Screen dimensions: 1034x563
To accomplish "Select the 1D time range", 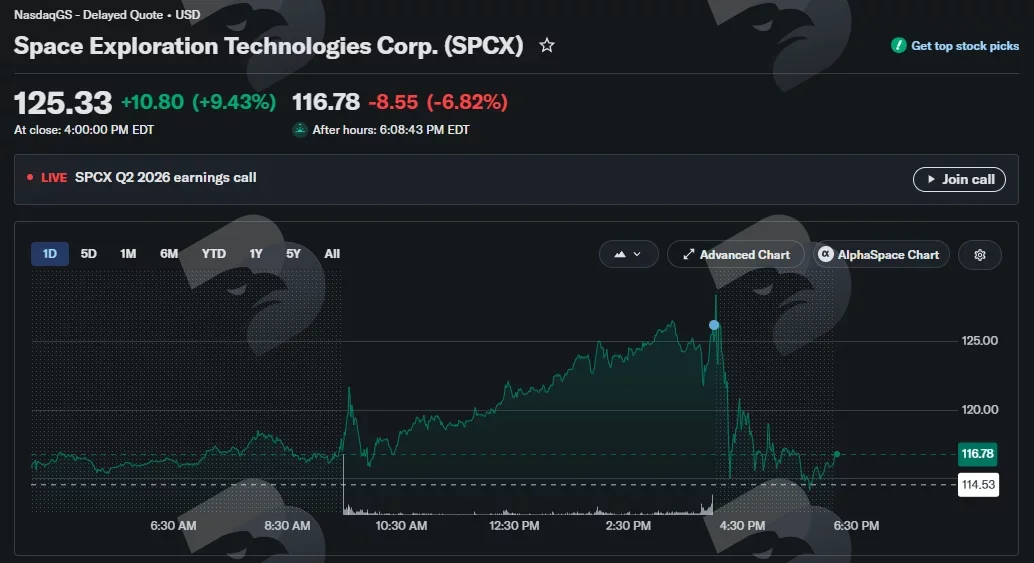I will tap(49, 254).
